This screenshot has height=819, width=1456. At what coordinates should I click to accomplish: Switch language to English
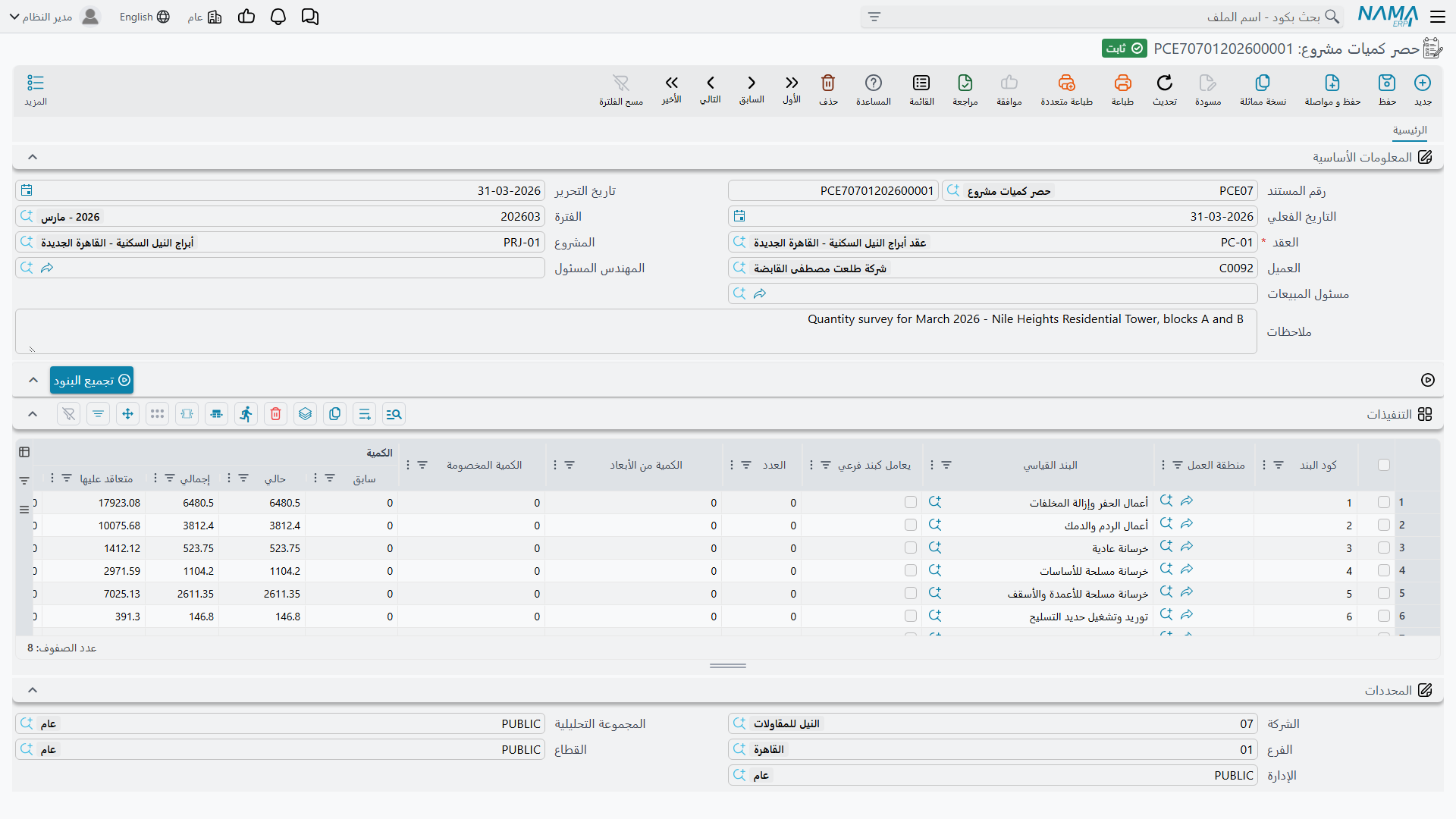point(144,17)
